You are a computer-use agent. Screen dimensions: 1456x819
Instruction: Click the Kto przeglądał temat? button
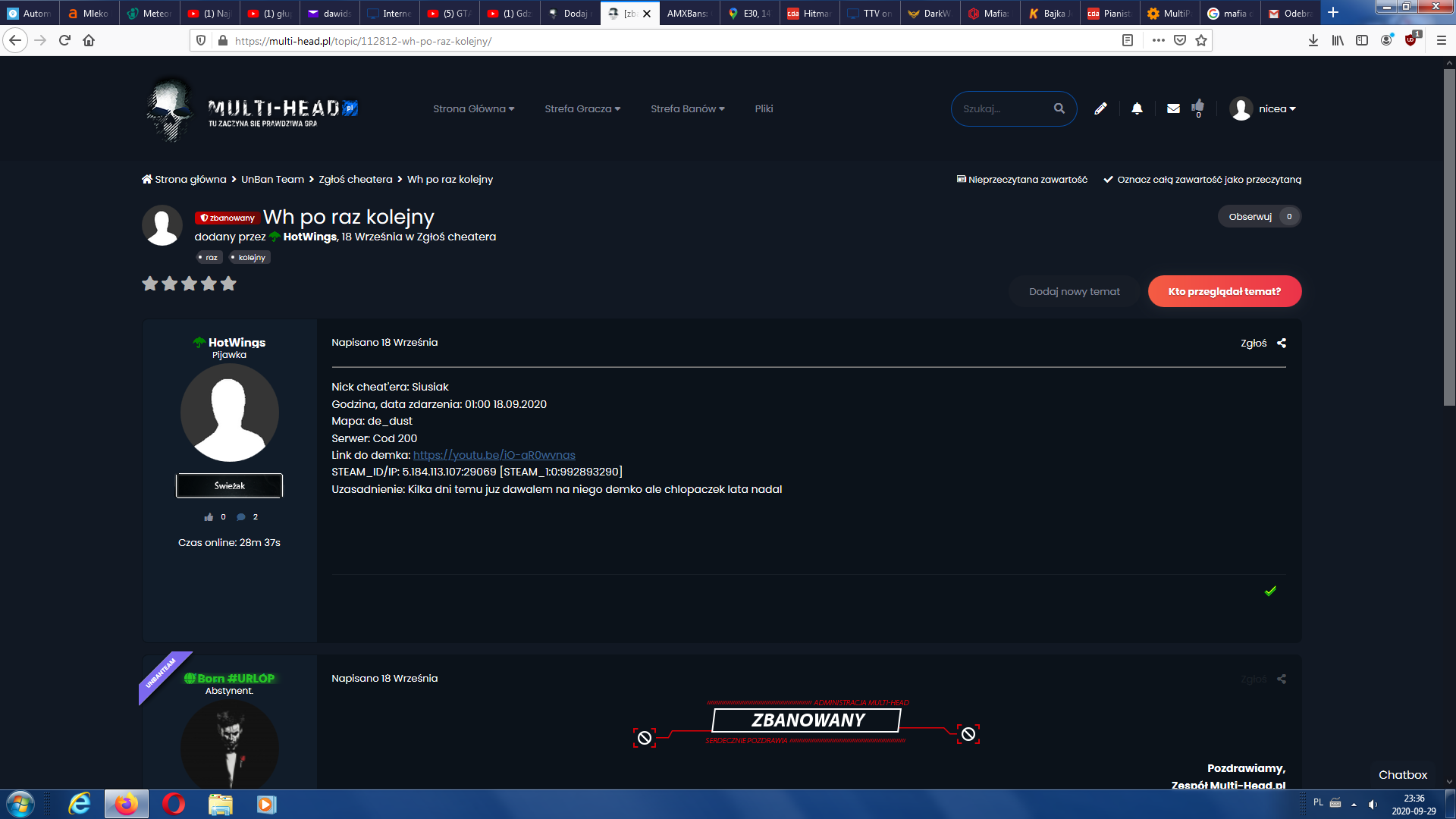click(x=1224, y=291)
